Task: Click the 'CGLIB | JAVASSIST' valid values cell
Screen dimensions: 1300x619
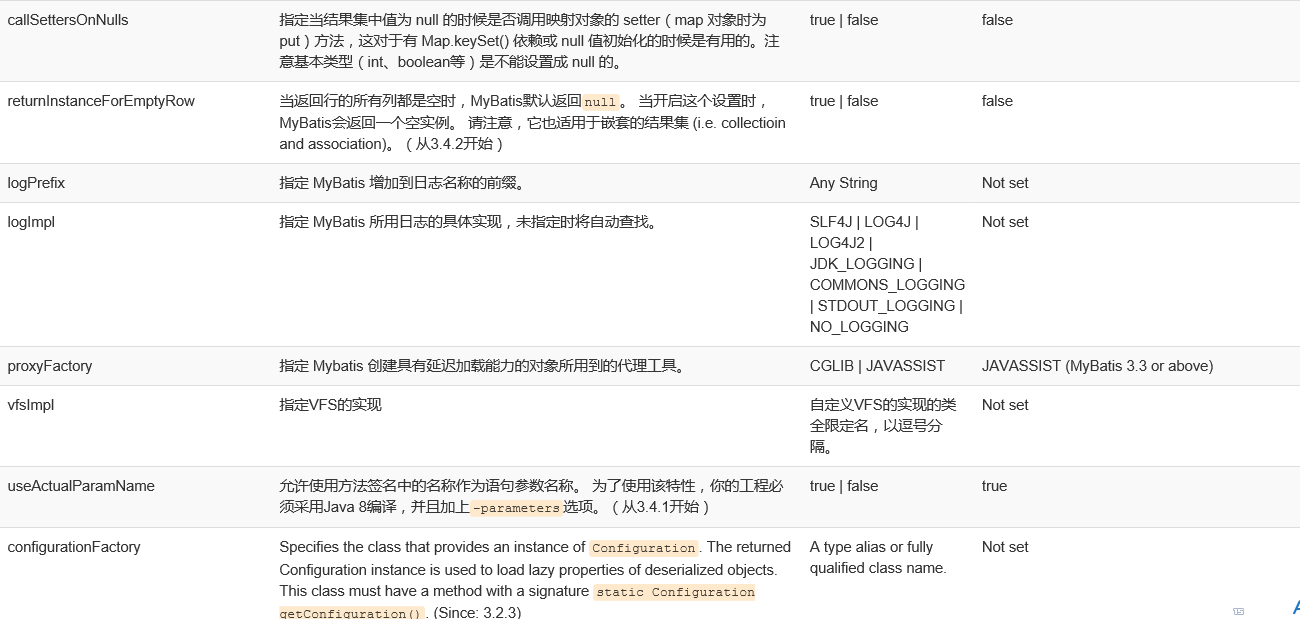Action: (877, 366)
